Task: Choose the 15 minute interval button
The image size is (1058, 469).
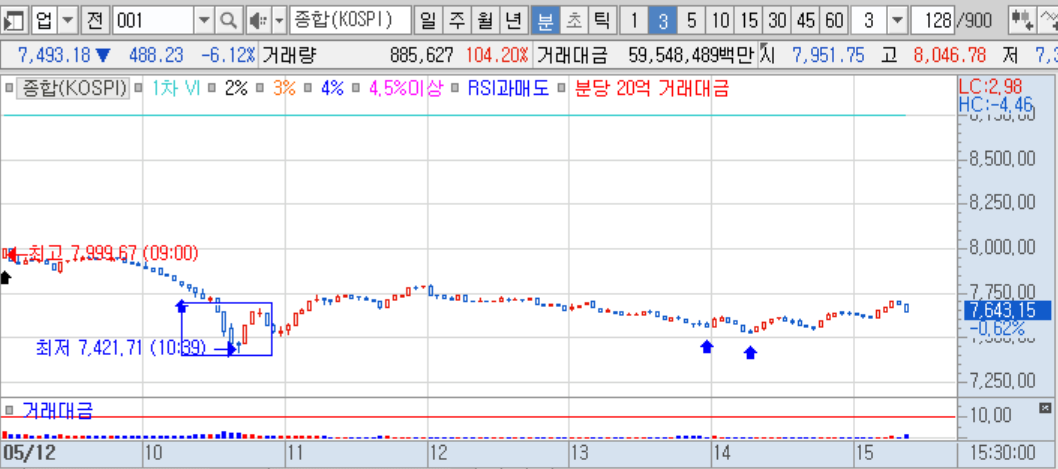Action: point(749,21)
